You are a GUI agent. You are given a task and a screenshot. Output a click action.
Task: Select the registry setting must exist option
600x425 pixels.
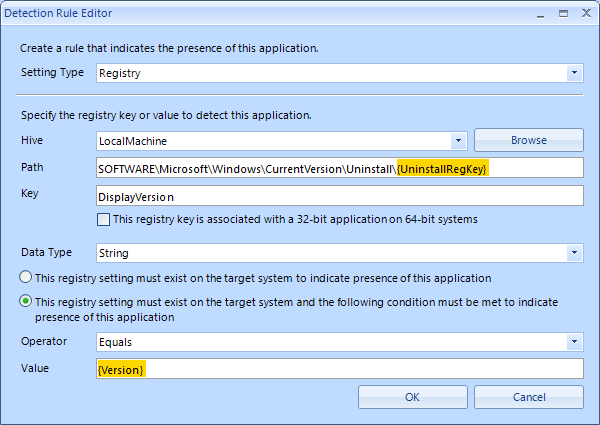click(x=26, y=277)
